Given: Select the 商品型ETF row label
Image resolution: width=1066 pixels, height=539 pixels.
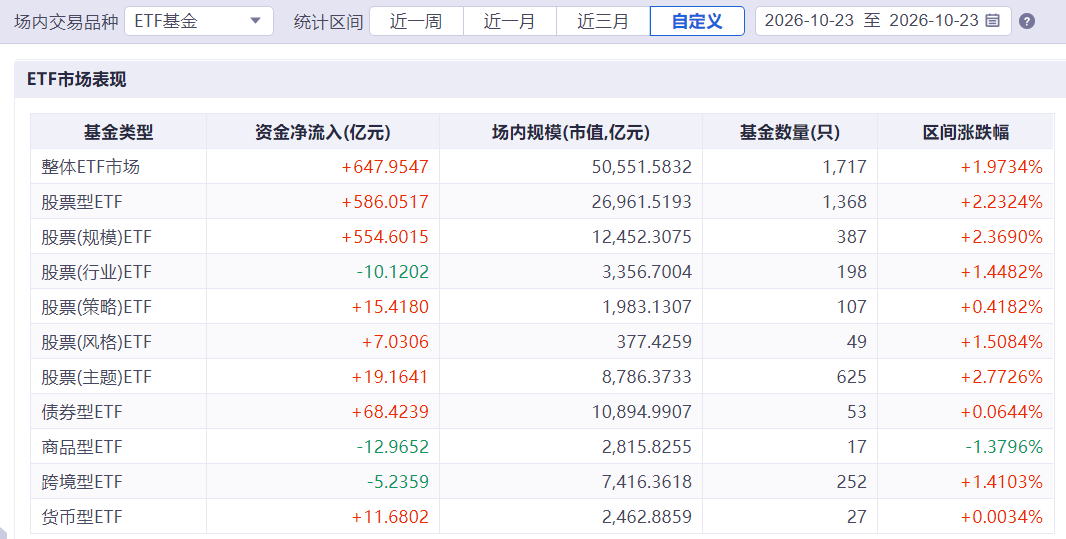Looking at the screenshot, I should [x=82, y=447].
